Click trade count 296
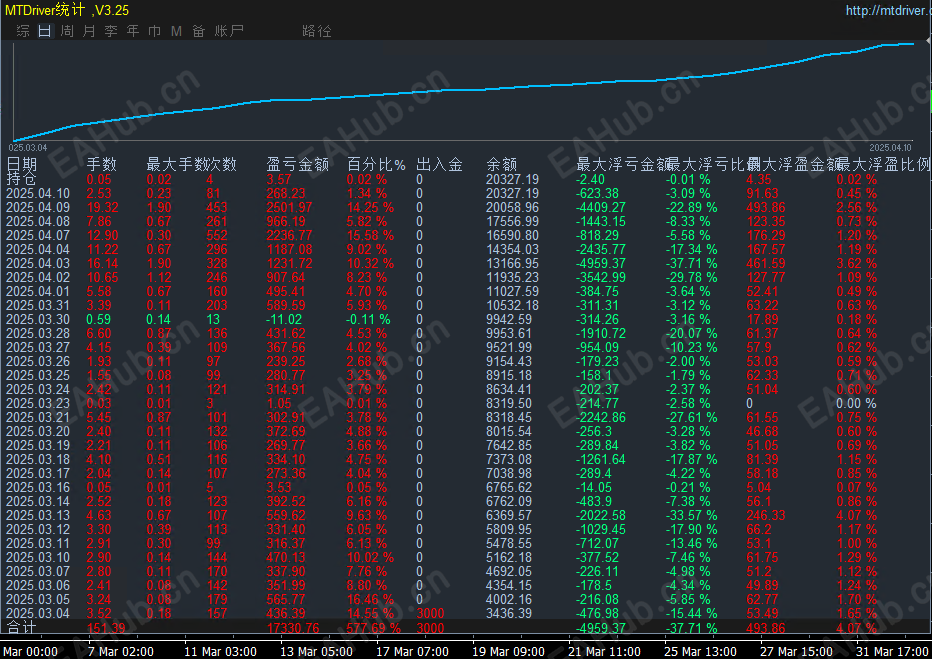 click(x=217, y=250)
